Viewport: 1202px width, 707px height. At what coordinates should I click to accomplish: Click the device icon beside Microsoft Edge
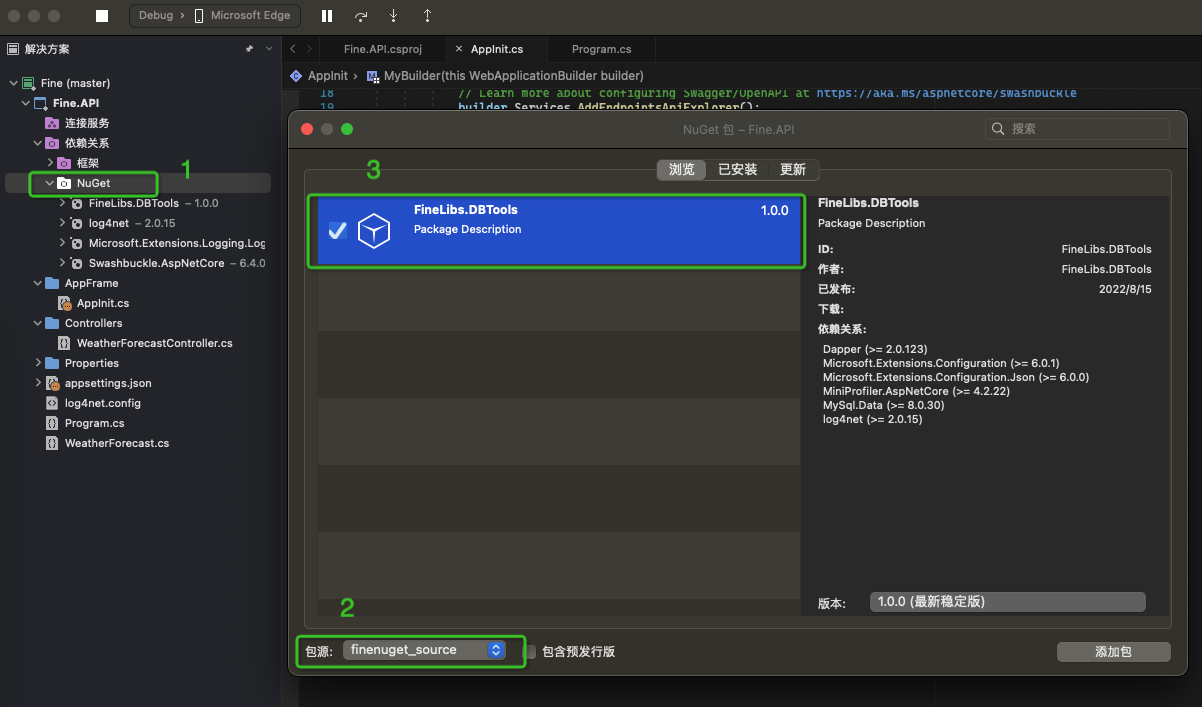tap(199, 16)
